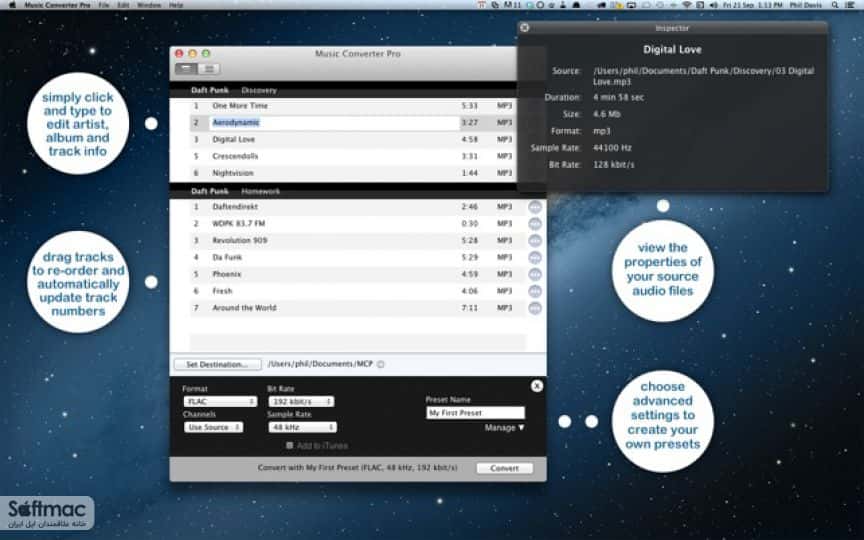Image resolution: width=864 pixels, height=540 pixels.
Task: Open inspector icon for Around the World
Action: [x=534, y=308]
